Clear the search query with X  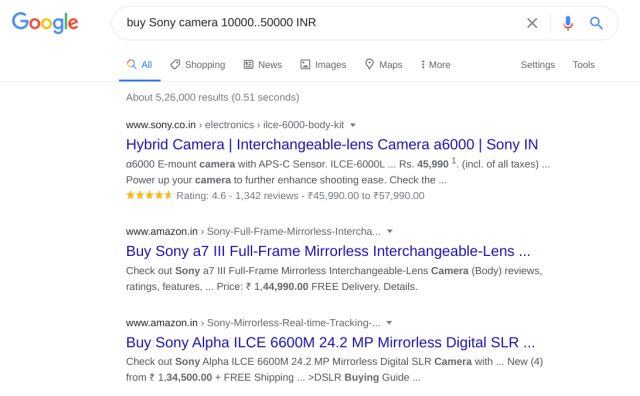(532, 23)
